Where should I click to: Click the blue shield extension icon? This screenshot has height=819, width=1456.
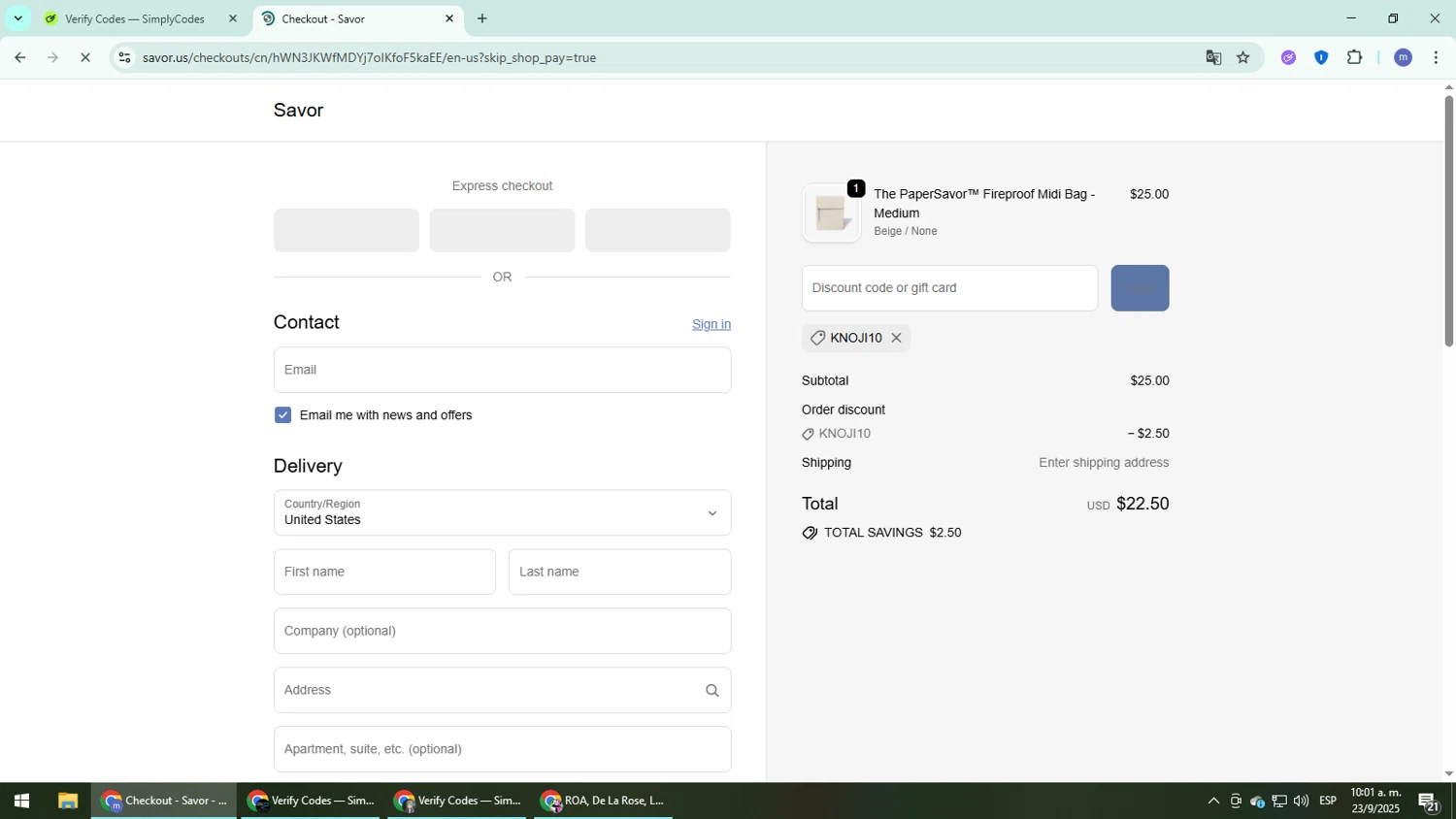1321,57
